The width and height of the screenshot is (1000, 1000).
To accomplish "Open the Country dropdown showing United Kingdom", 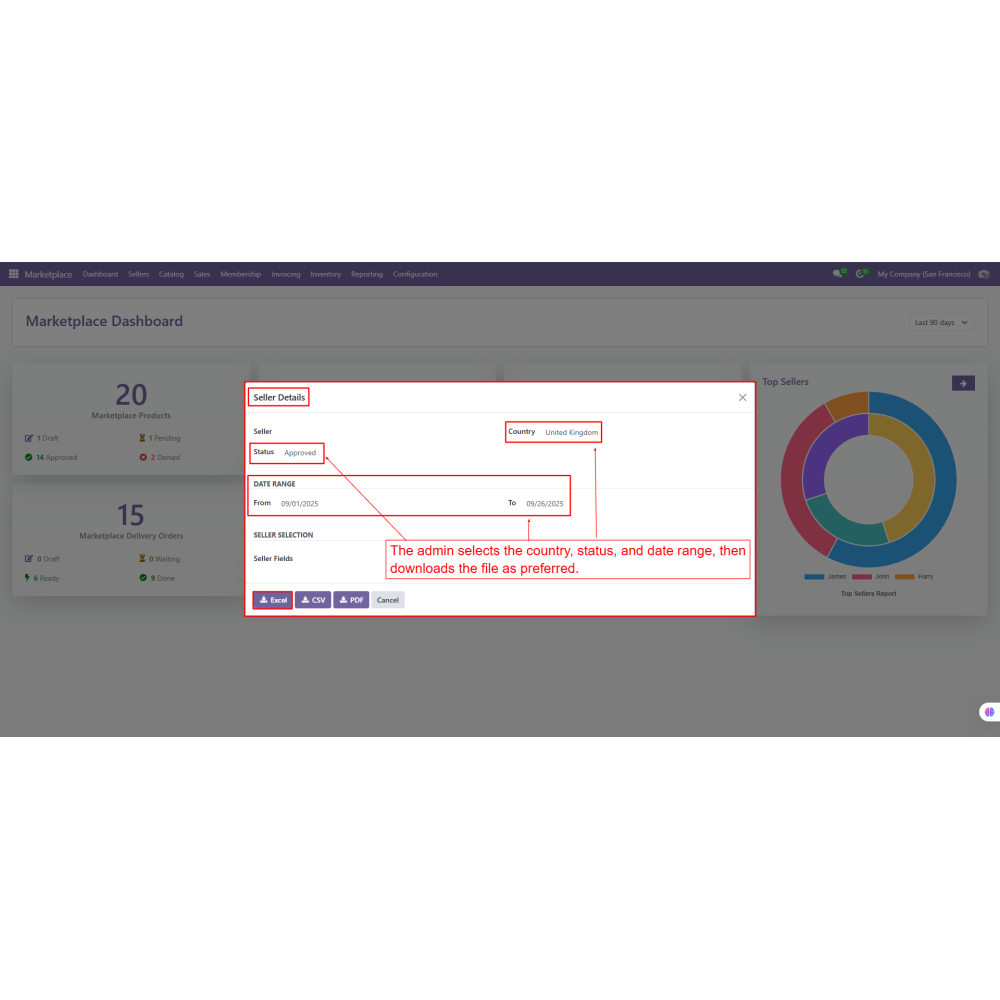I will 571,433.
